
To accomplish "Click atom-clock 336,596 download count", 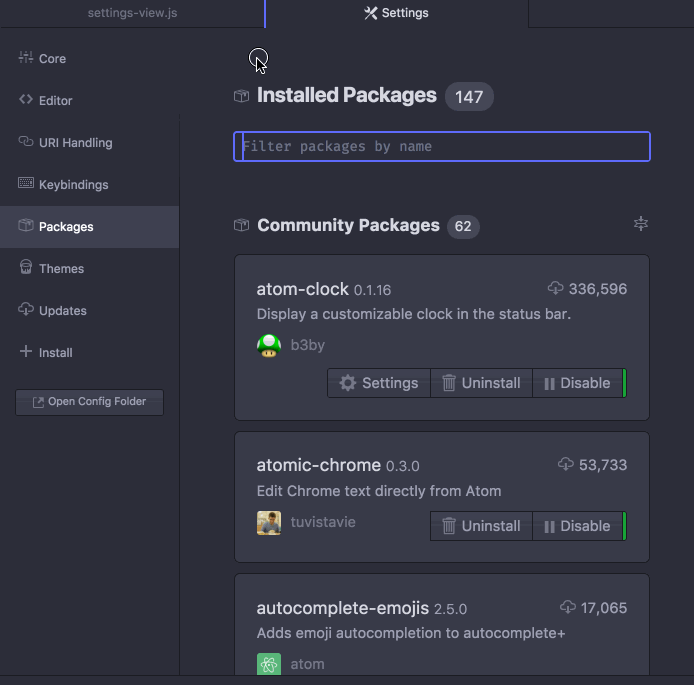I will [x=598, y=289].
